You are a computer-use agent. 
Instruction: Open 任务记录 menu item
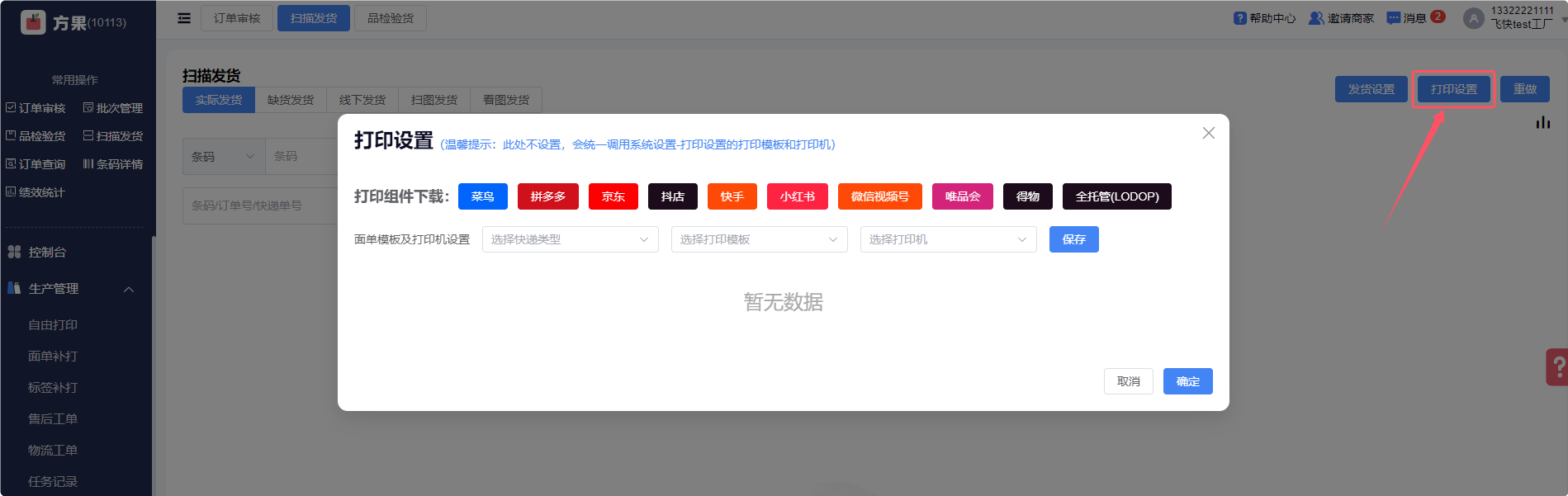pyautogui.click(x=53, y=482)
